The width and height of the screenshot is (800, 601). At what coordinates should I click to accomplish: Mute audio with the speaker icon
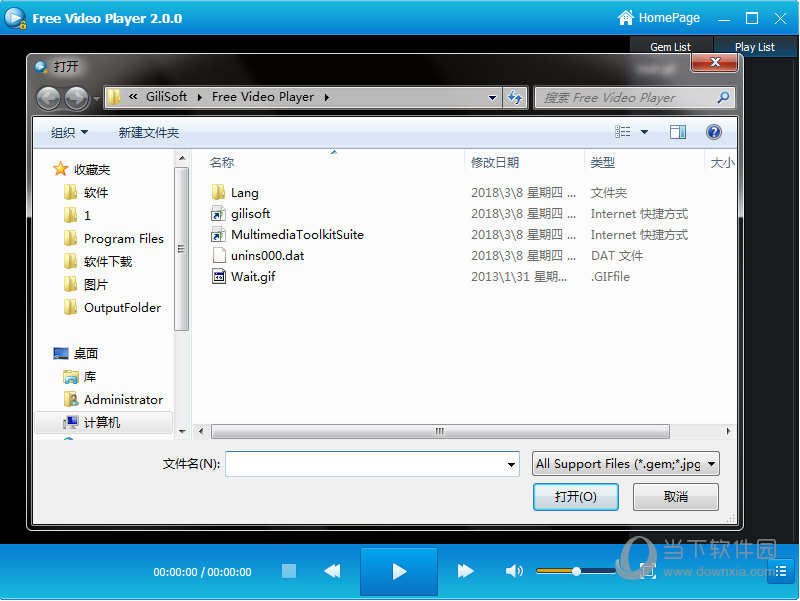coord(514,571)
